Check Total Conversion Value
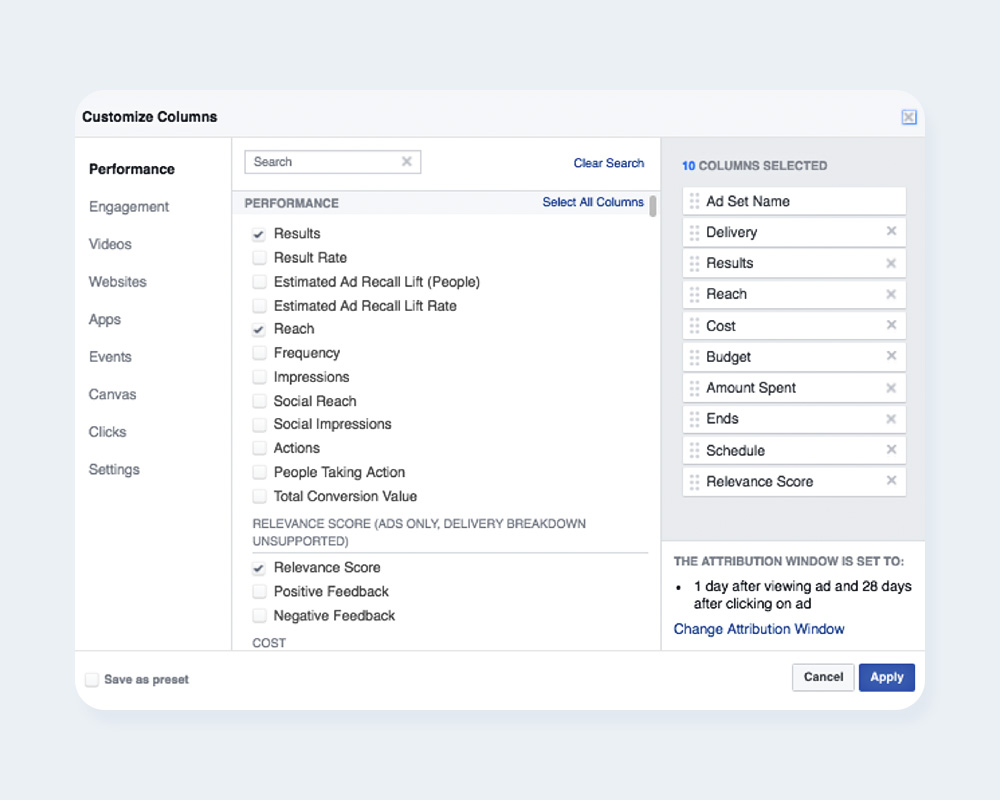1000x800 pixels. point(259,496)
